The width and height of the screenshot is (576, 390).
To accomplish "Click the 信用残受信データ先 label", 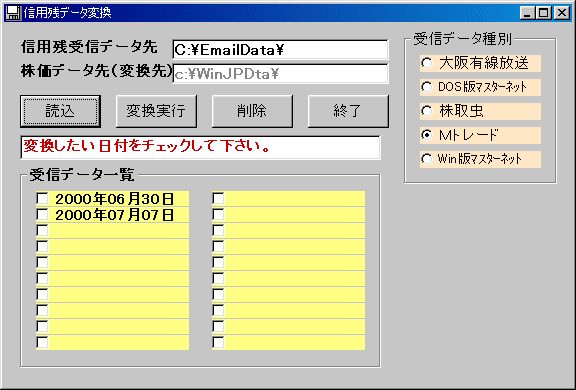I will pyautogui.click(x=89, y=47).
